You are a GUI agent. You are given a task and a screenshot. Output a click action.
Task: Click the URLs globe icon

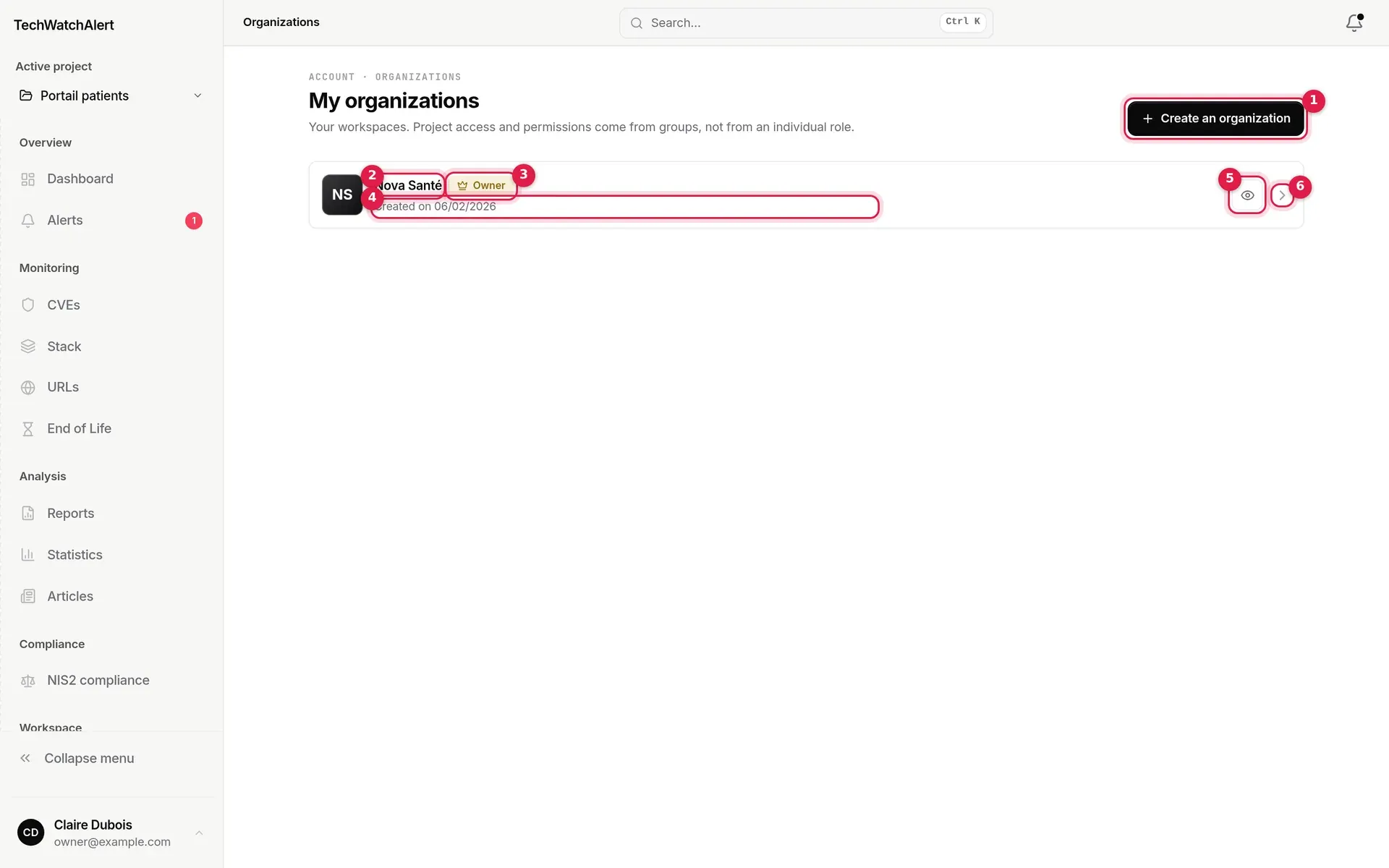[x=28, y=388]
